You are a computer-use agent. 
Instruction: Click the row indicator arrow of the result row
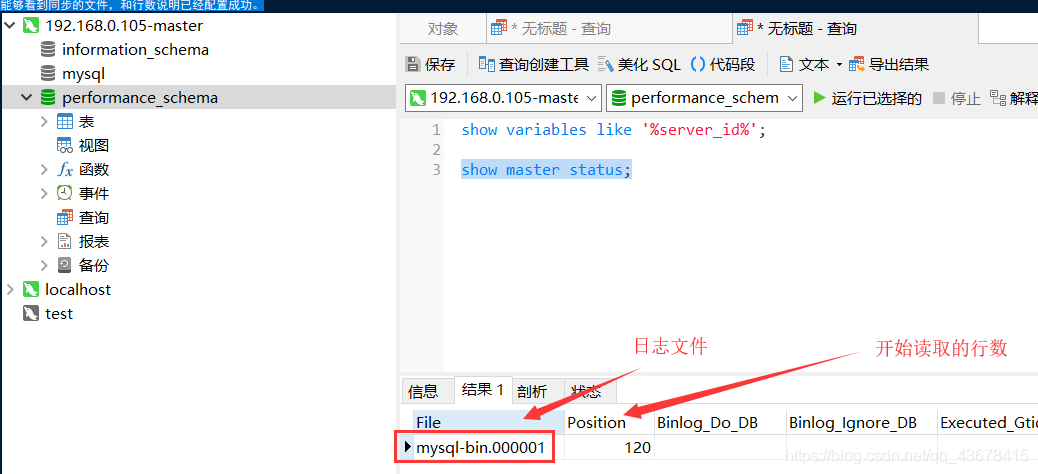click(x=407, y=448)
